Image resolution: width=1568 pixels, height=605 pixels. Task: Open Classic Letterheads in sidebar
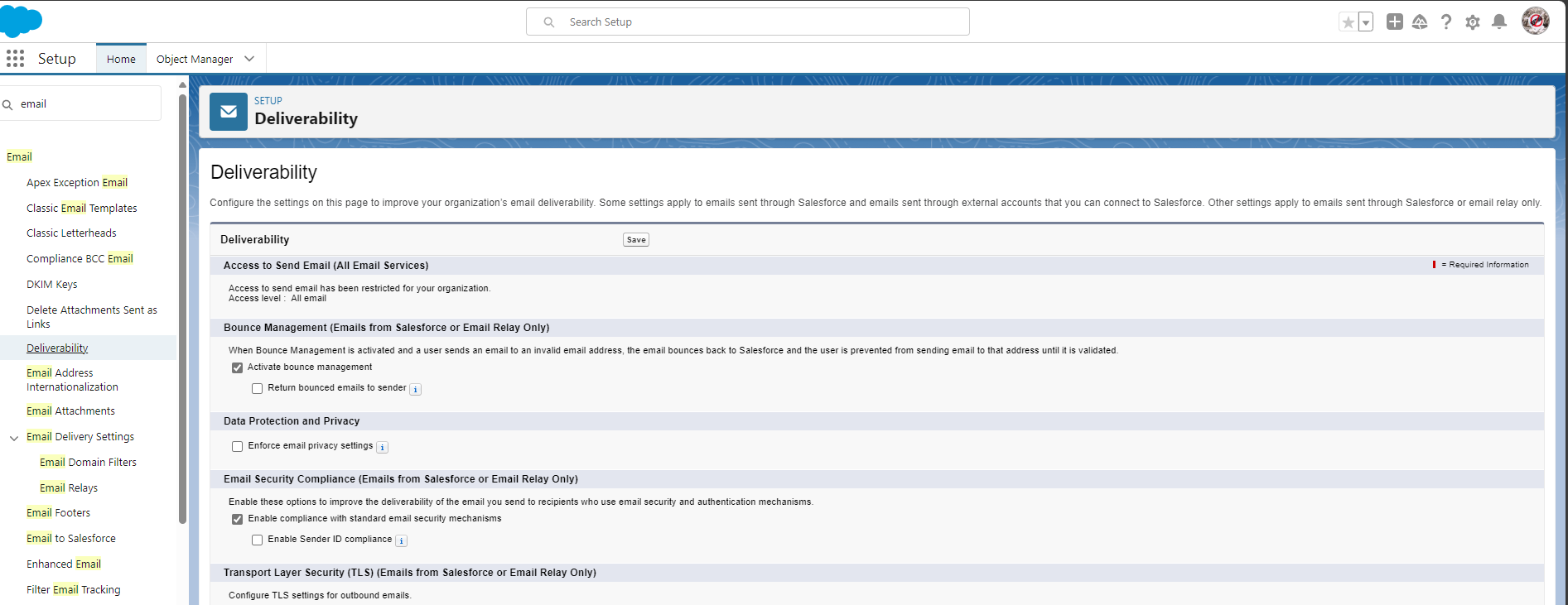pos(71,233)
